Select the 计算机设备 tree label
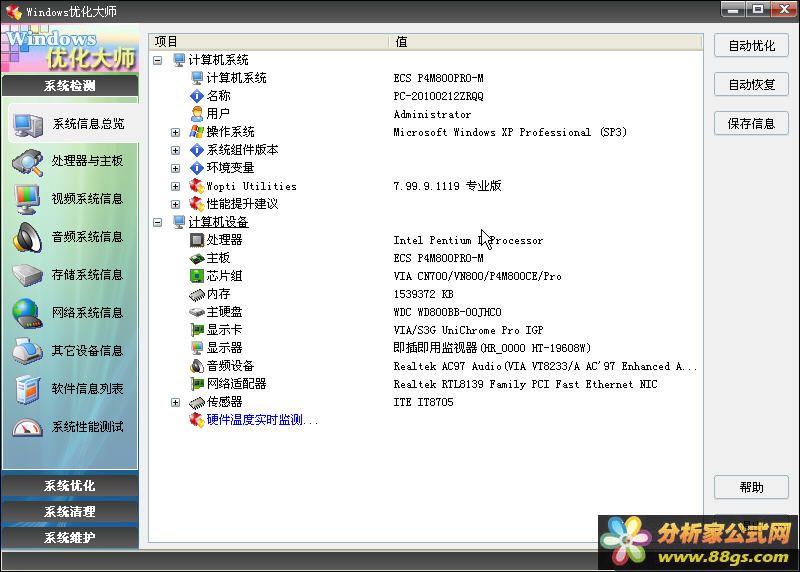This screenshot has height=572, width=800. click(x=218, y=222)
